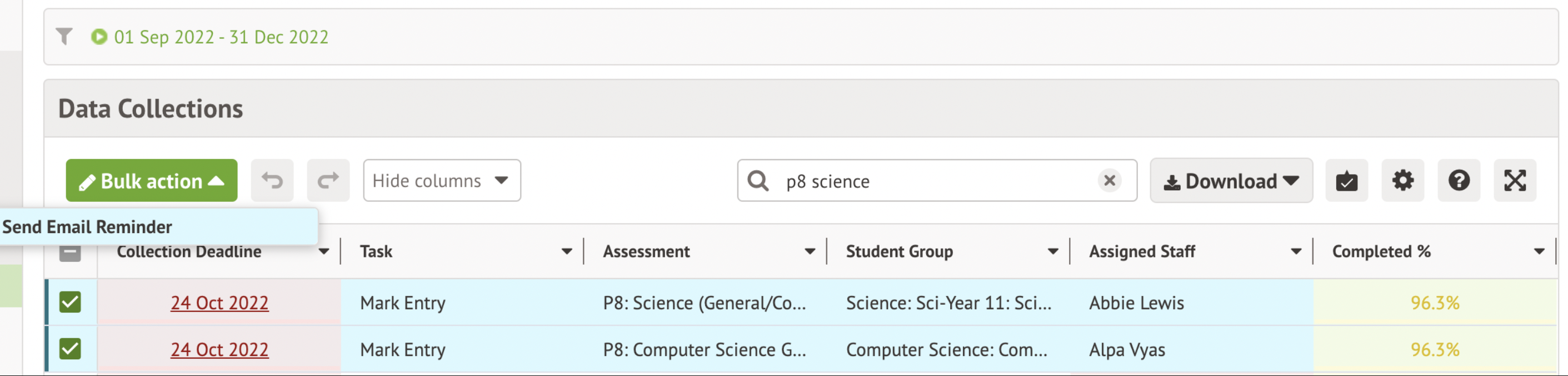Viewport: 1568px width, 376px height.
Task: Click the task checkmark icon
Action: pyautogui.click(x=1346, y=180)
